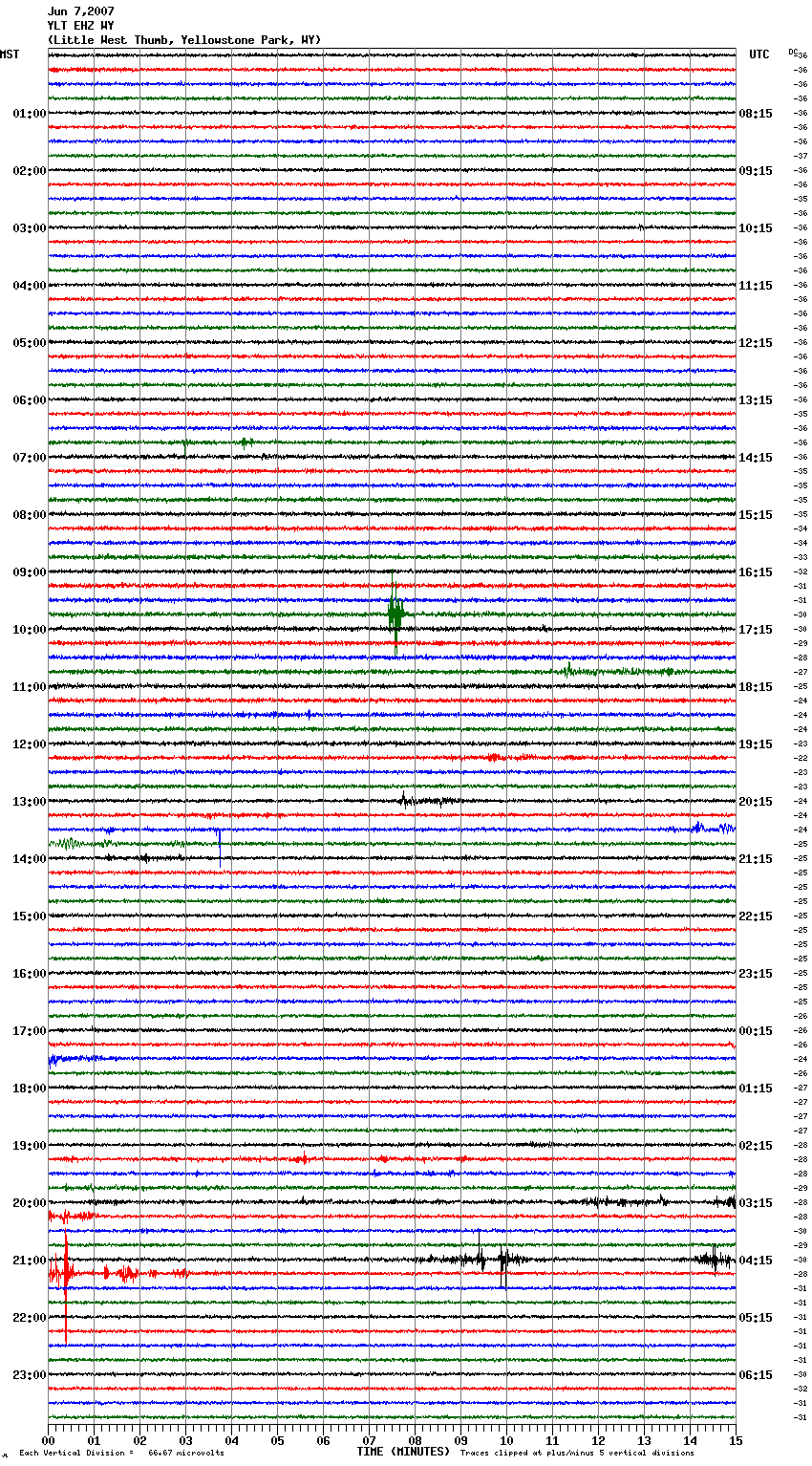Click the UTC time label "20:15"
This screenshot has width=812, height=1466.
click(756, 802)
